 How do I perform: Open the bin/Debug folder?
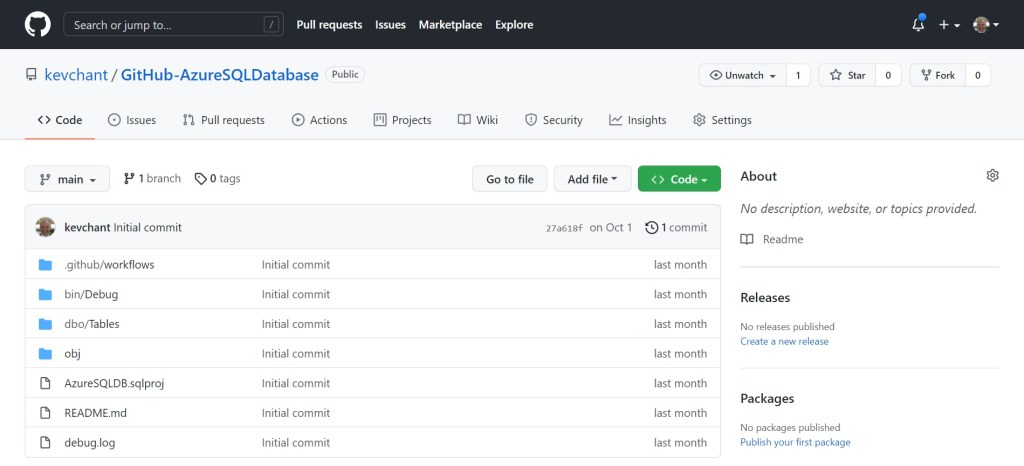pyautogui.click(x=91, y=294)
